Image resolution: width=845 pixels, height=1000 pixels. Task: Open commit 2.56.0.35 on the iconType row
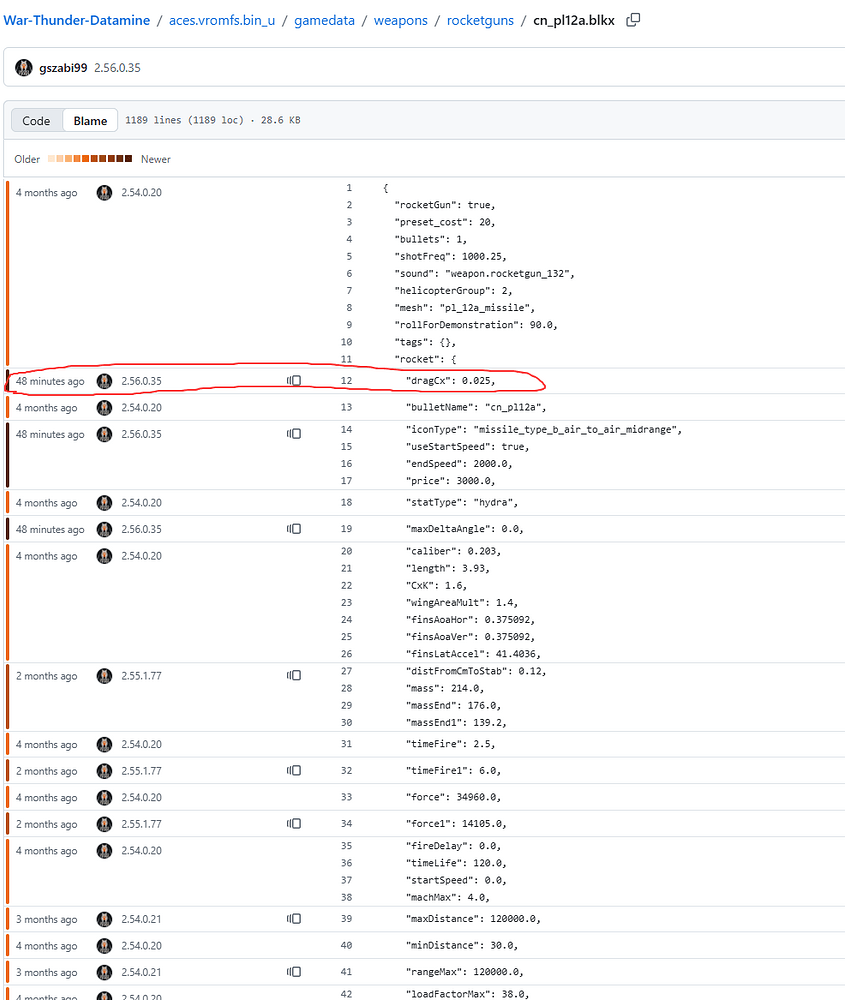click(x=142, y=434)
